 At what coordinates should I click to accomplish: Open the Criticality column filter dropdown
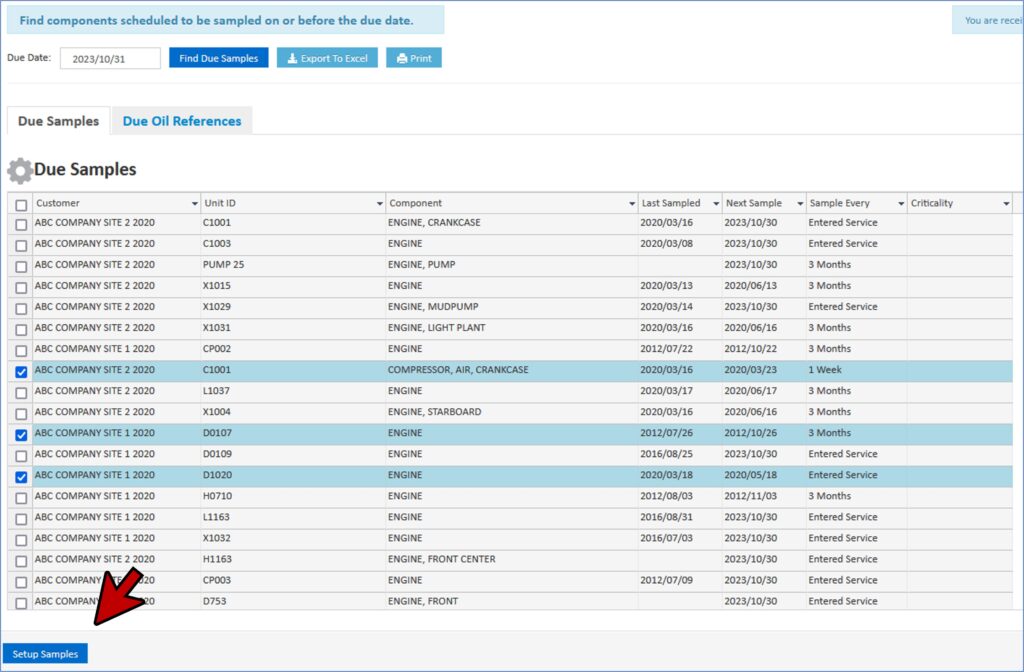1005,204
